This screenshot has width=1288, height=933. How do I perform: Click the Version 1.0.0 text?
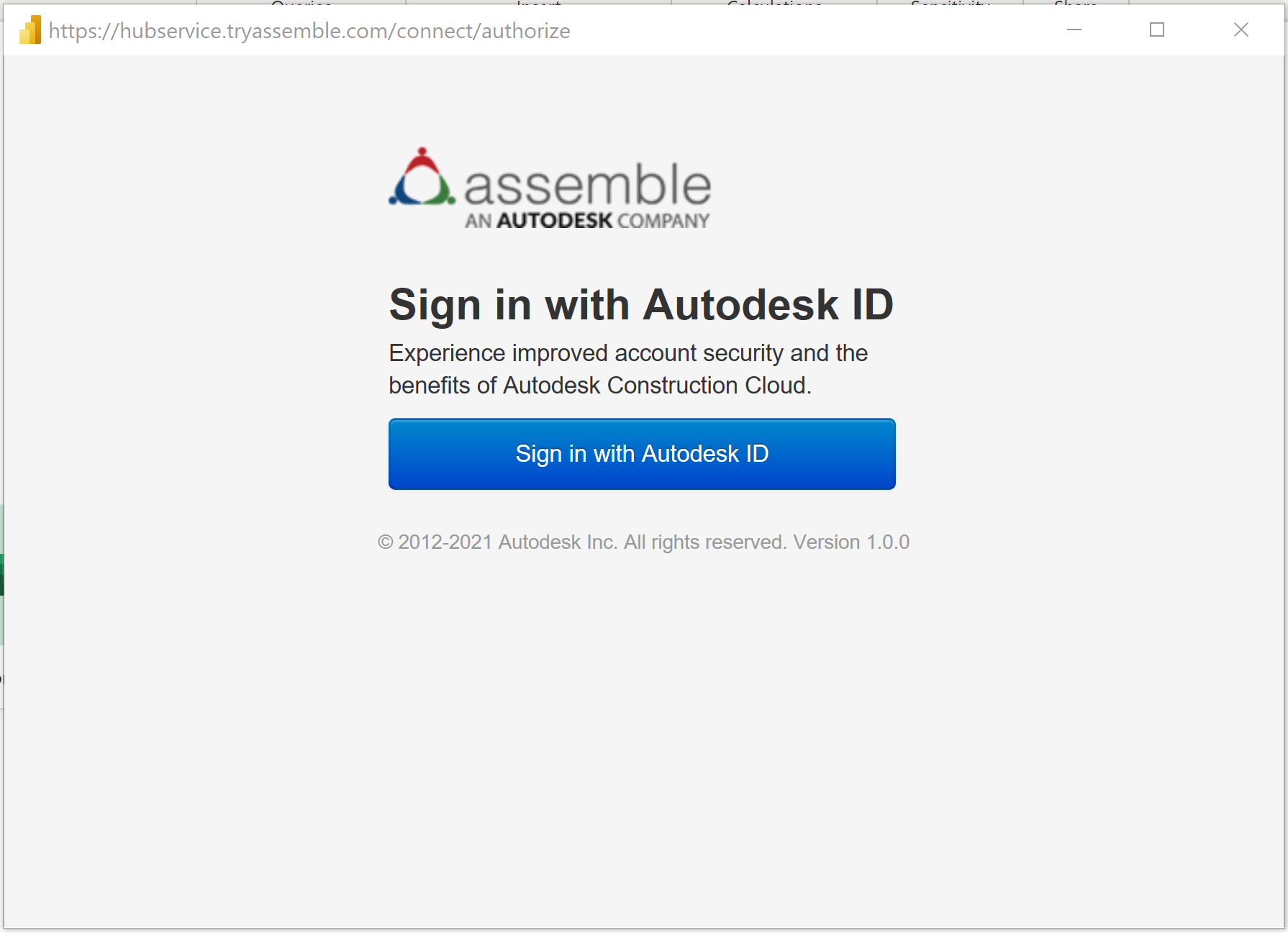(x=851, y=542)
